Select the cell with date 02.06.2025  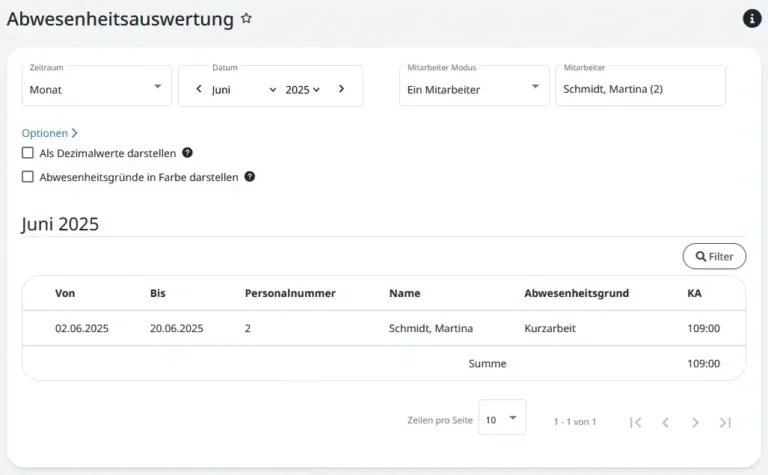point(82,328)
